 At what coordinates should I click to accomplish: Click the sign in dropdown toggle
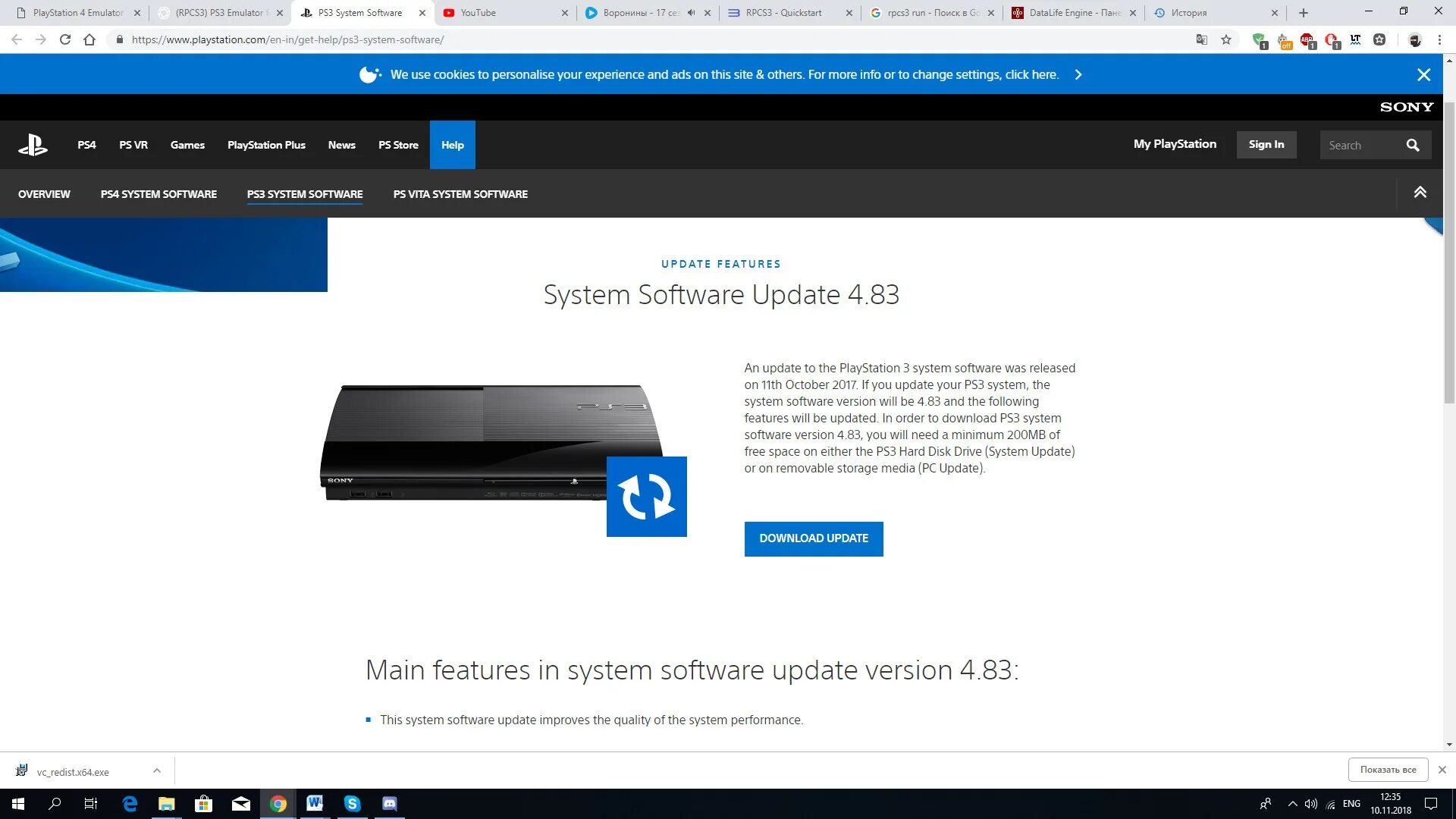pos(1266,144)
